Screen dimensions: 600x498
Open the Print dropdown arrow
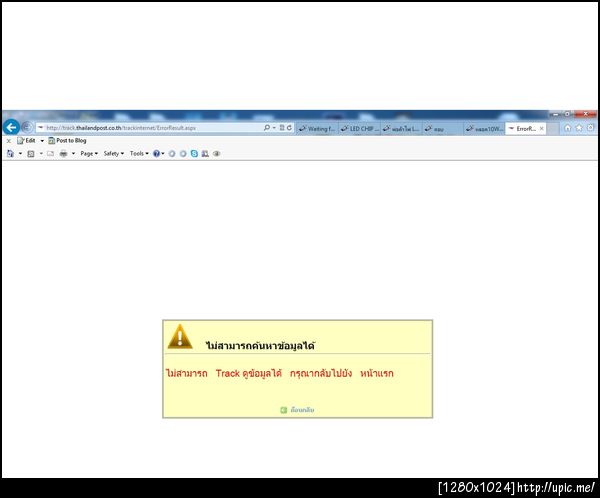tap(73, 153)
